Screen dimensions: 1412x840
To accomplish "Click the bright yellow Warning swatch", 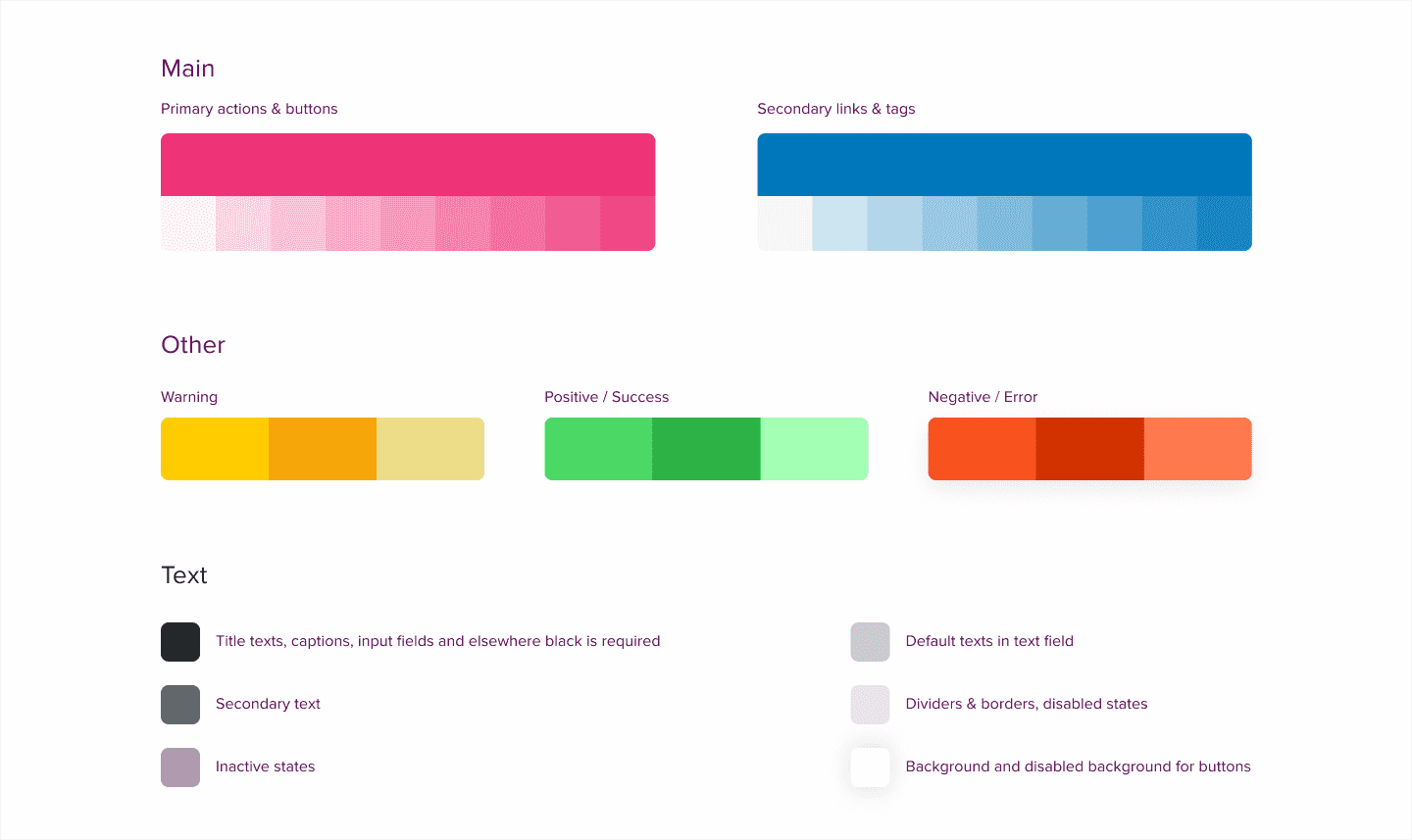I will click(x=215, y=449).
